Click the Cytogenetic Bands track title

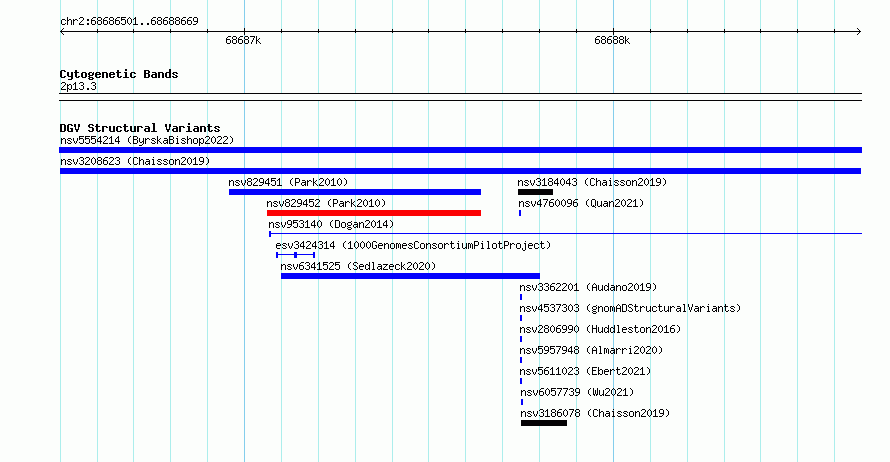119,74
